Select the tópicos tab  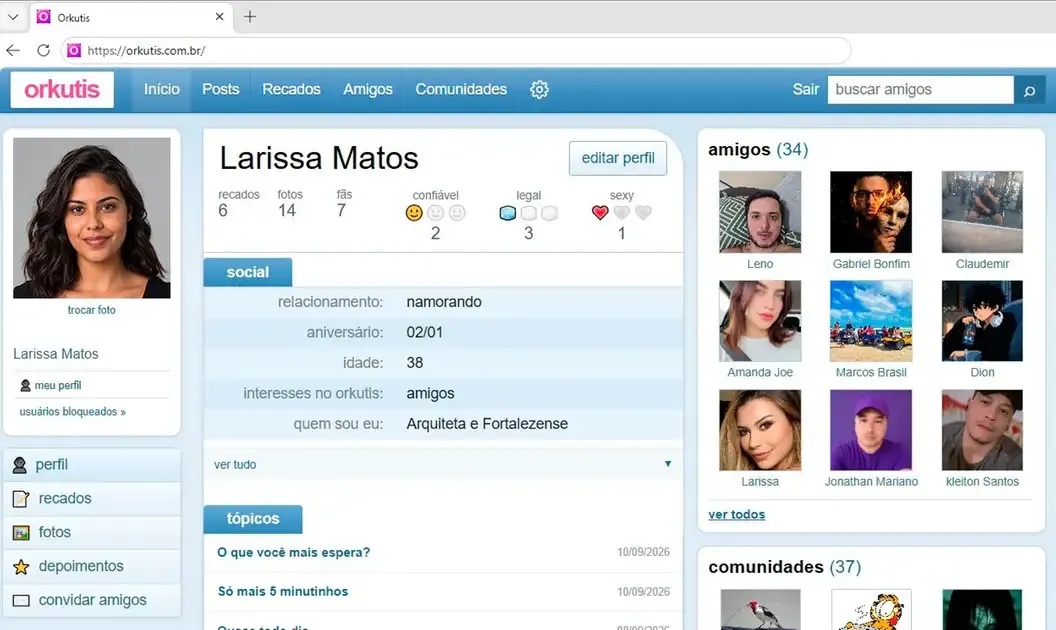(x=253, y=519)
